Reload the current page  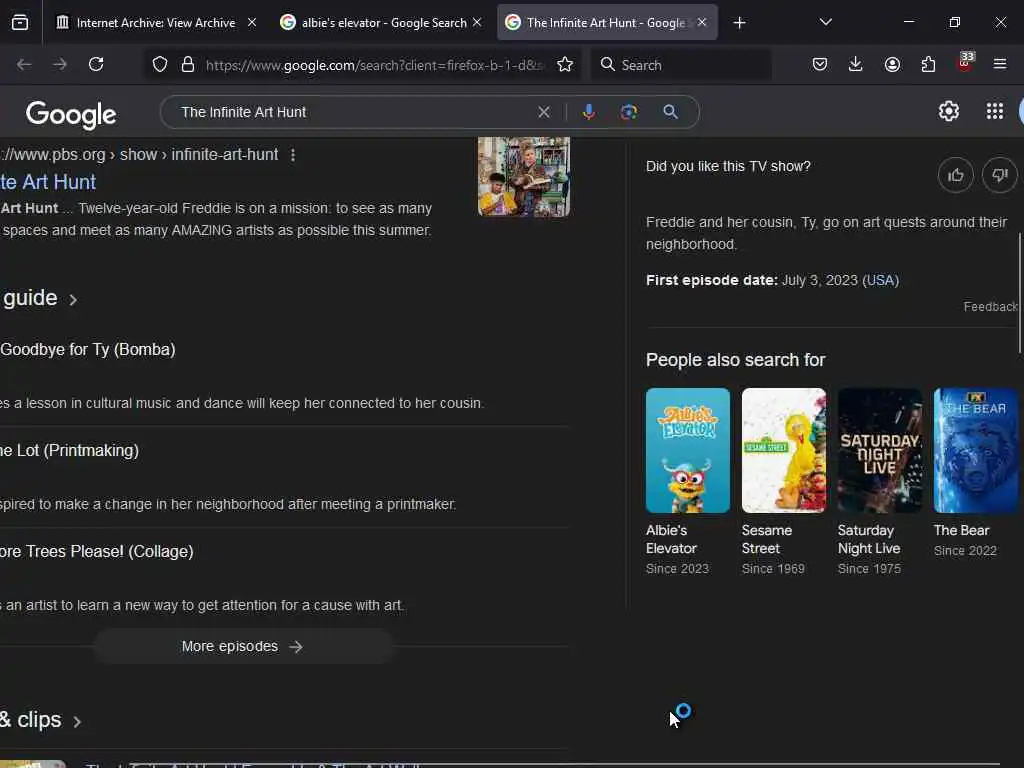(96, 65)
